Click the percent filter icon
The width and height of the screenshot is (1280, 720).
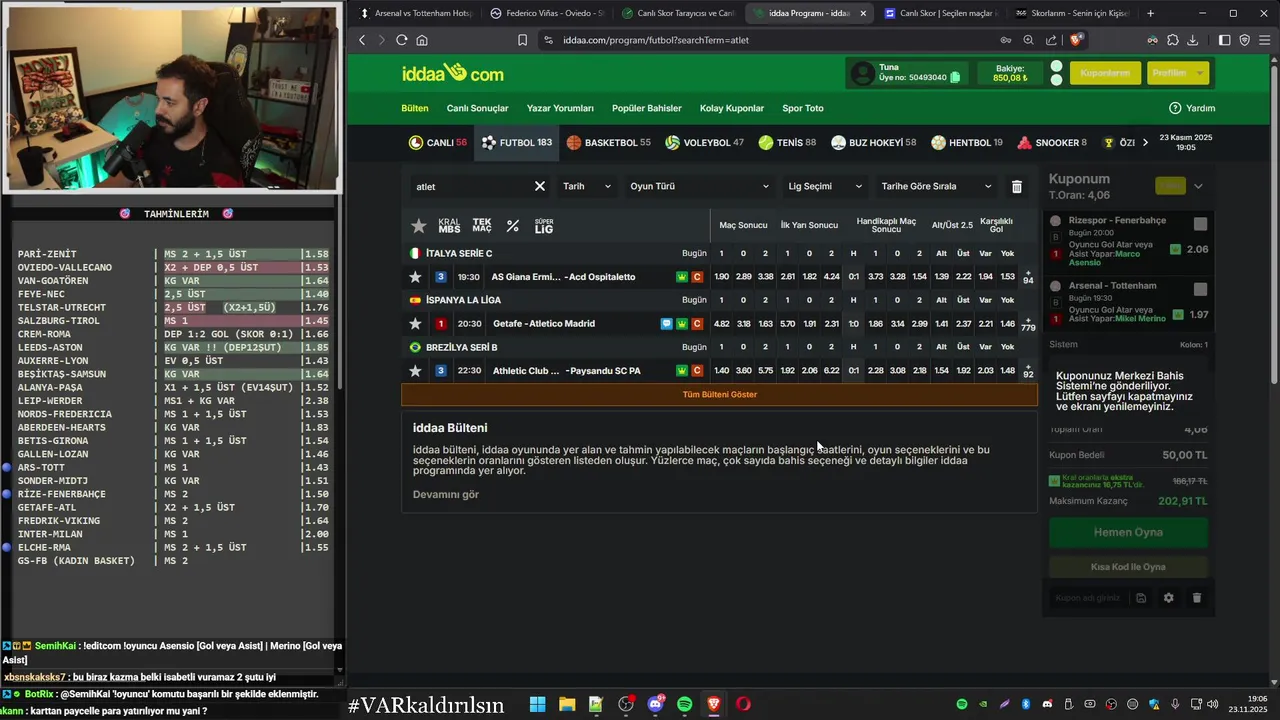513,226
